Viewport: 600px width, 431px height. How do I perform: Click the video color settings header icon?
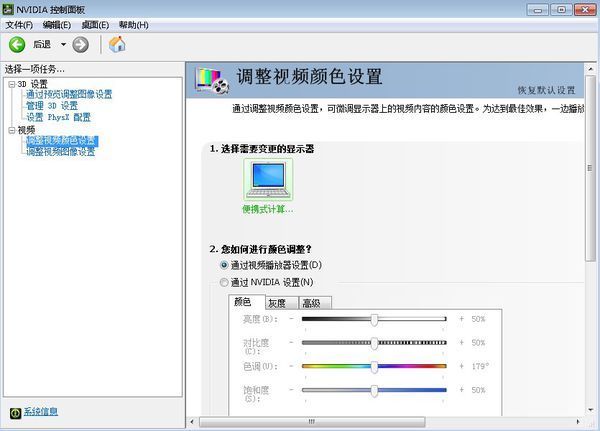[x=212, y=80]
